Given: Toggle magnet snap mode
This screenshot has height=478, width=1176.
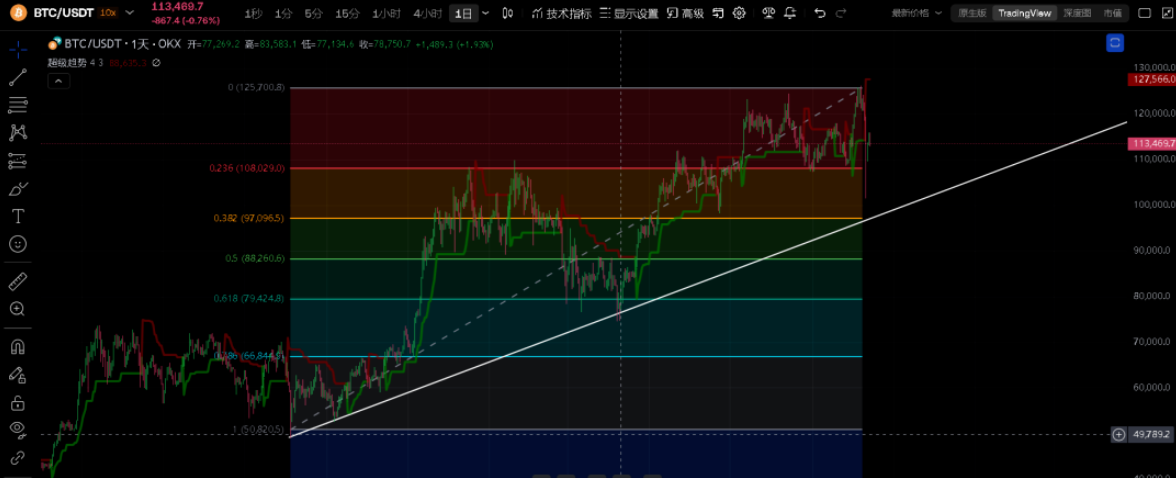Looking at the screenshot, I should (18, 347).
